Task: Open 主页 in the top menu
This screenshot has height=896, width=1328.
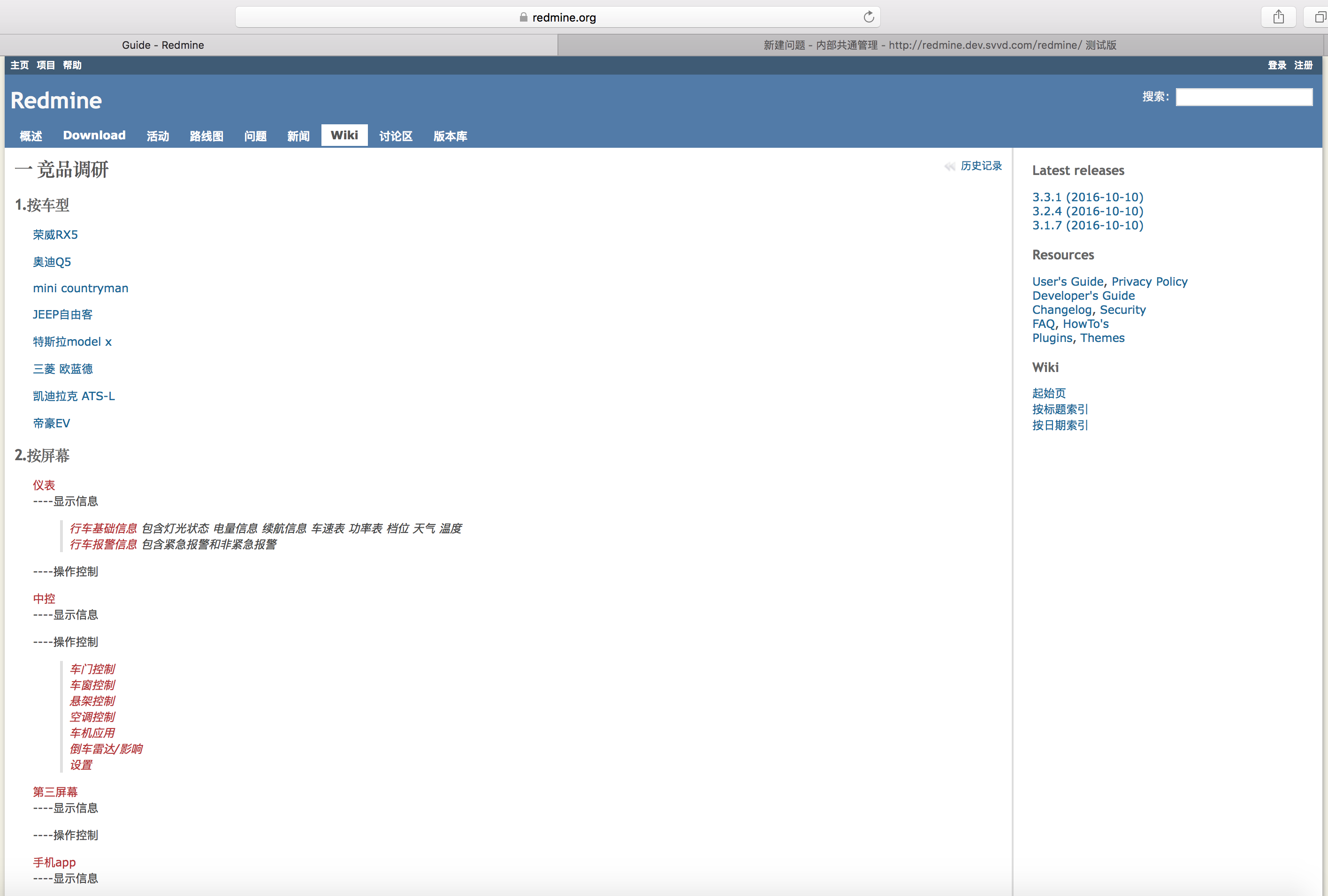Action: point(19,65)
